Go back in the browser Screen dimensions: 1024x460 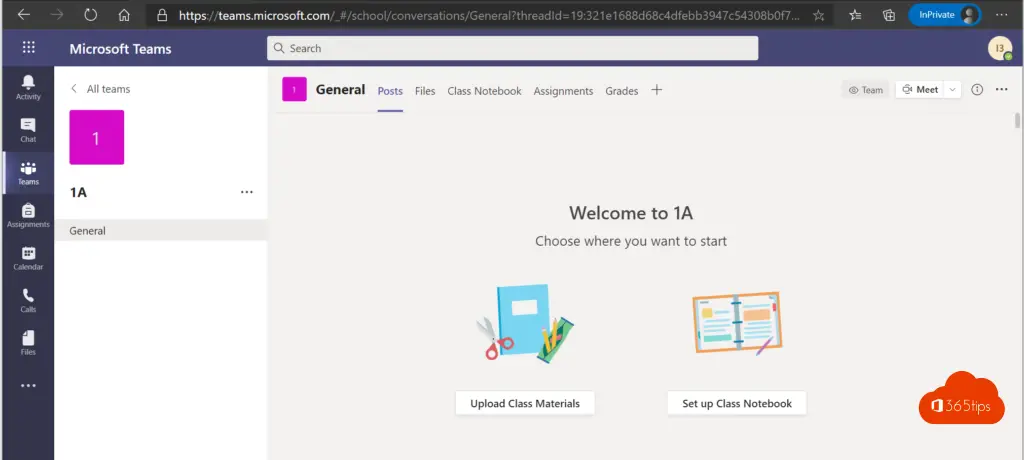point(24,14)
